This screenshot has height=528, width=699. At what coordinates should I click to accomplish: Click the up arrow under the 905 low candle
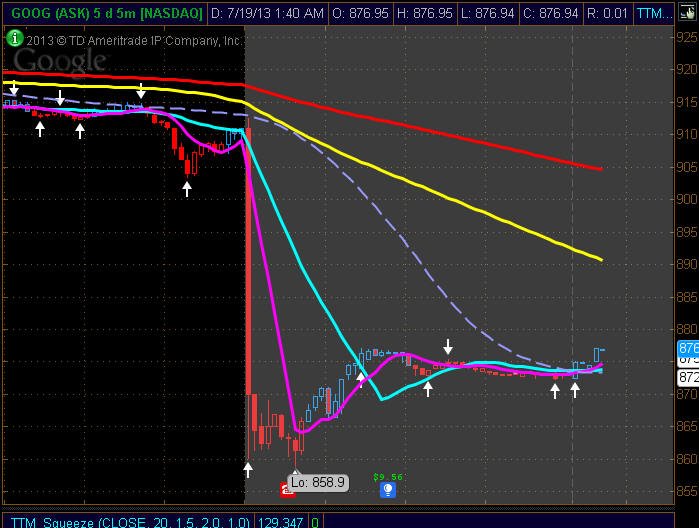click(187, 189)
